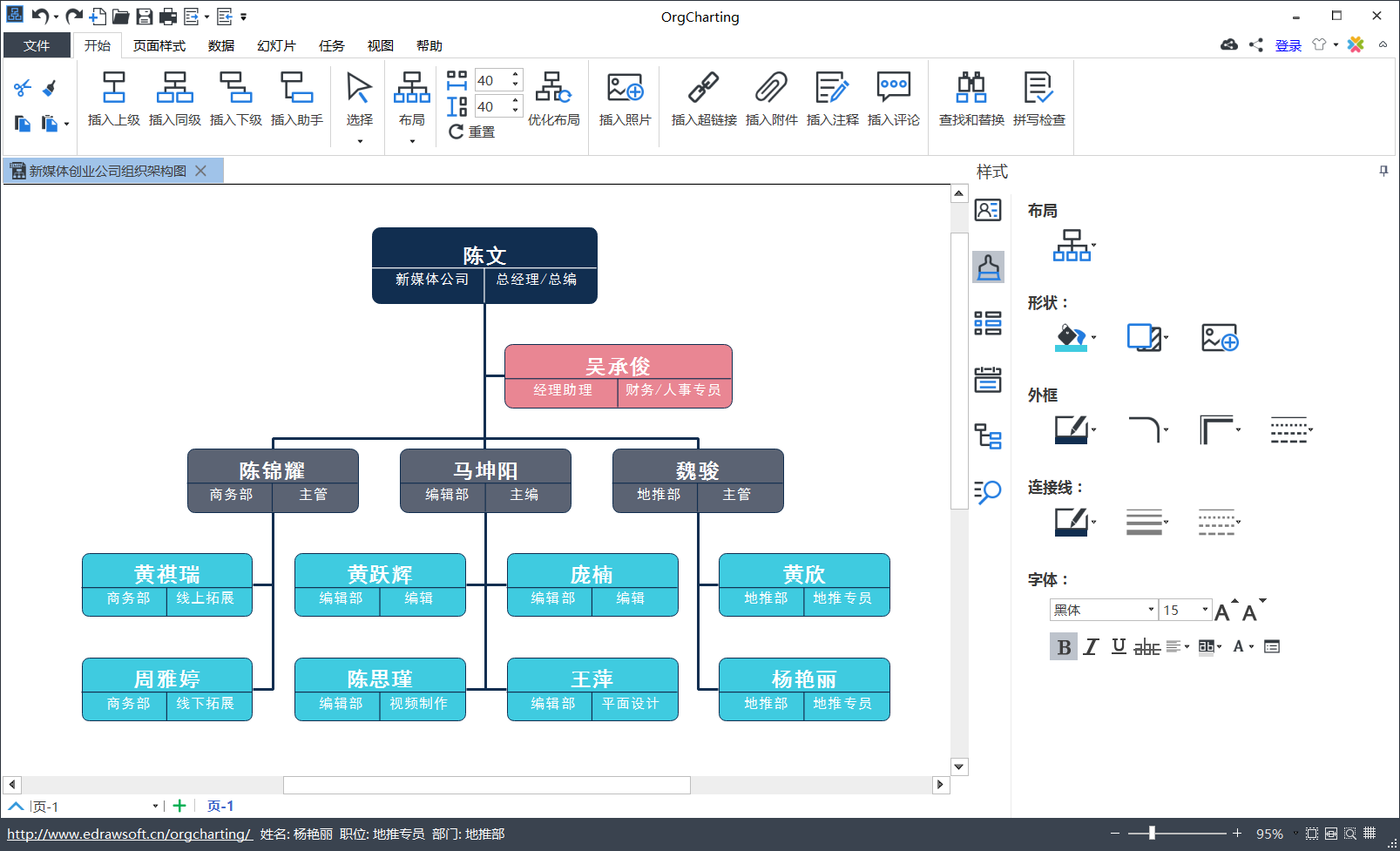Open the 幻灯片 ribbon tab
This screenshot has width=1400, height=851.
(276, 45)
